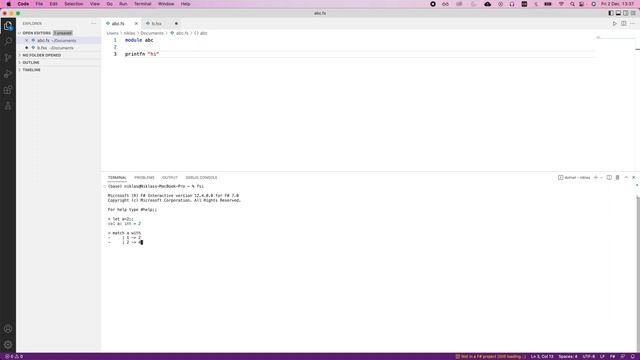Open the Terminal menu in menu bar
This screenshot has width=640, height=360.
[x=142, y=4]
